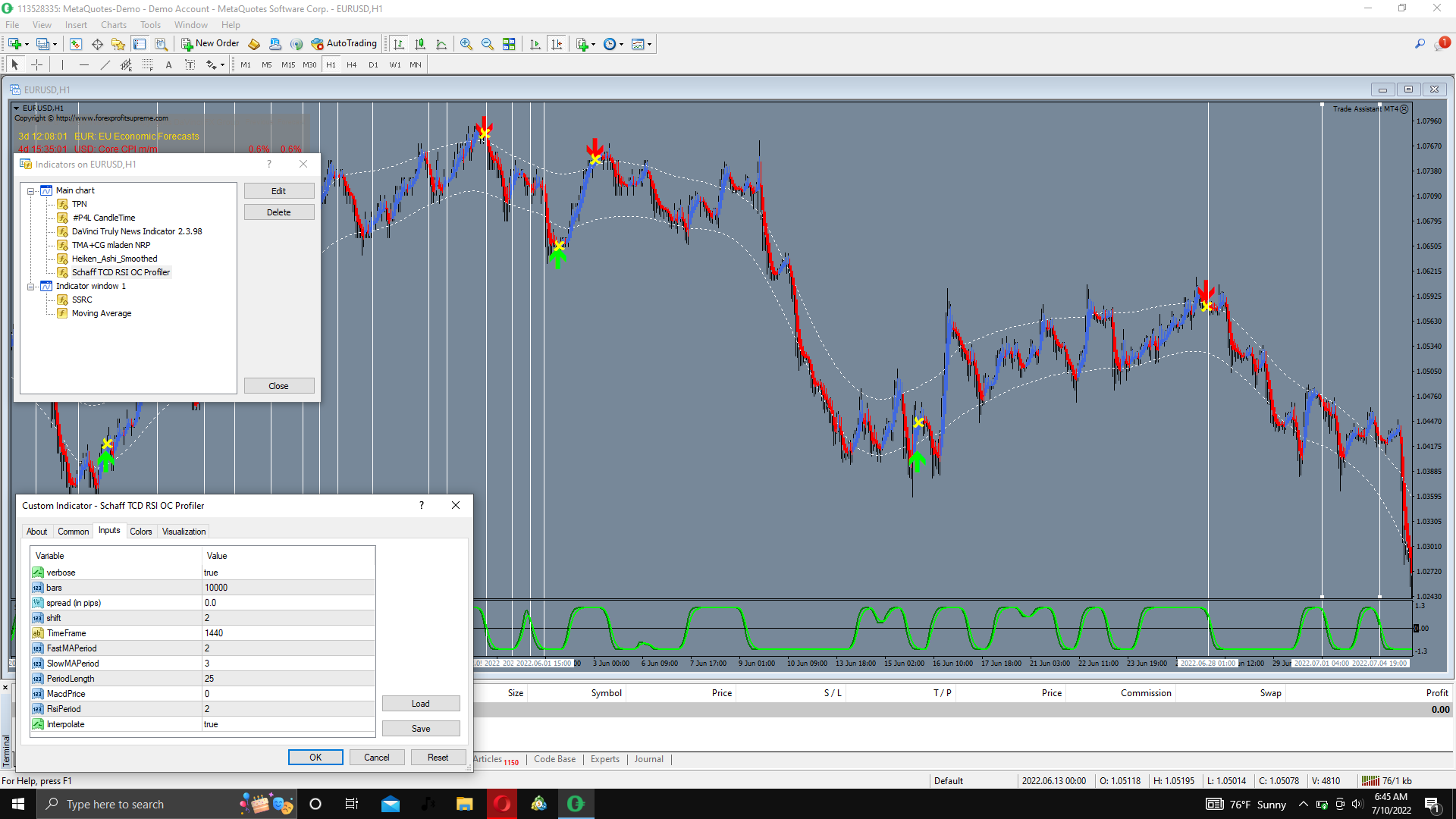Viewport: 1456px width, 819px height.
Task: Open the chart templates dropdown arrow
Action: tap(650, 44)
